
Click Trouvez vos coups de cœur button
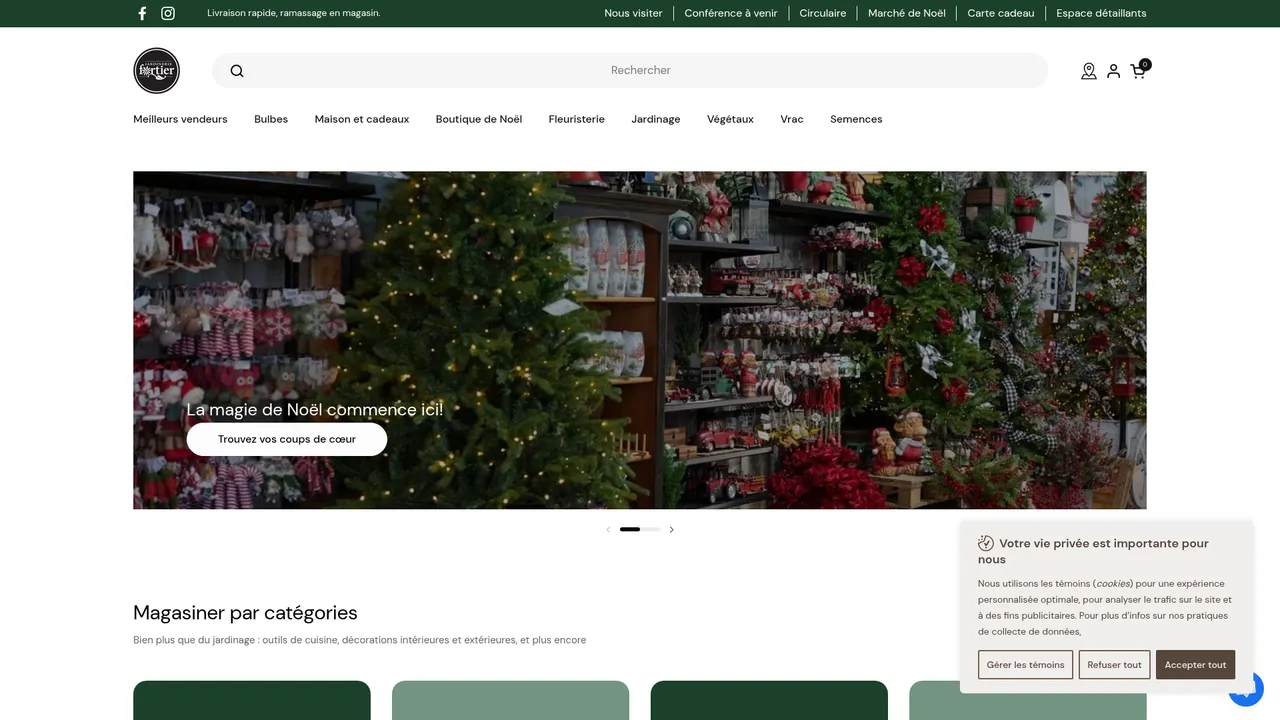tap(287, 439)
